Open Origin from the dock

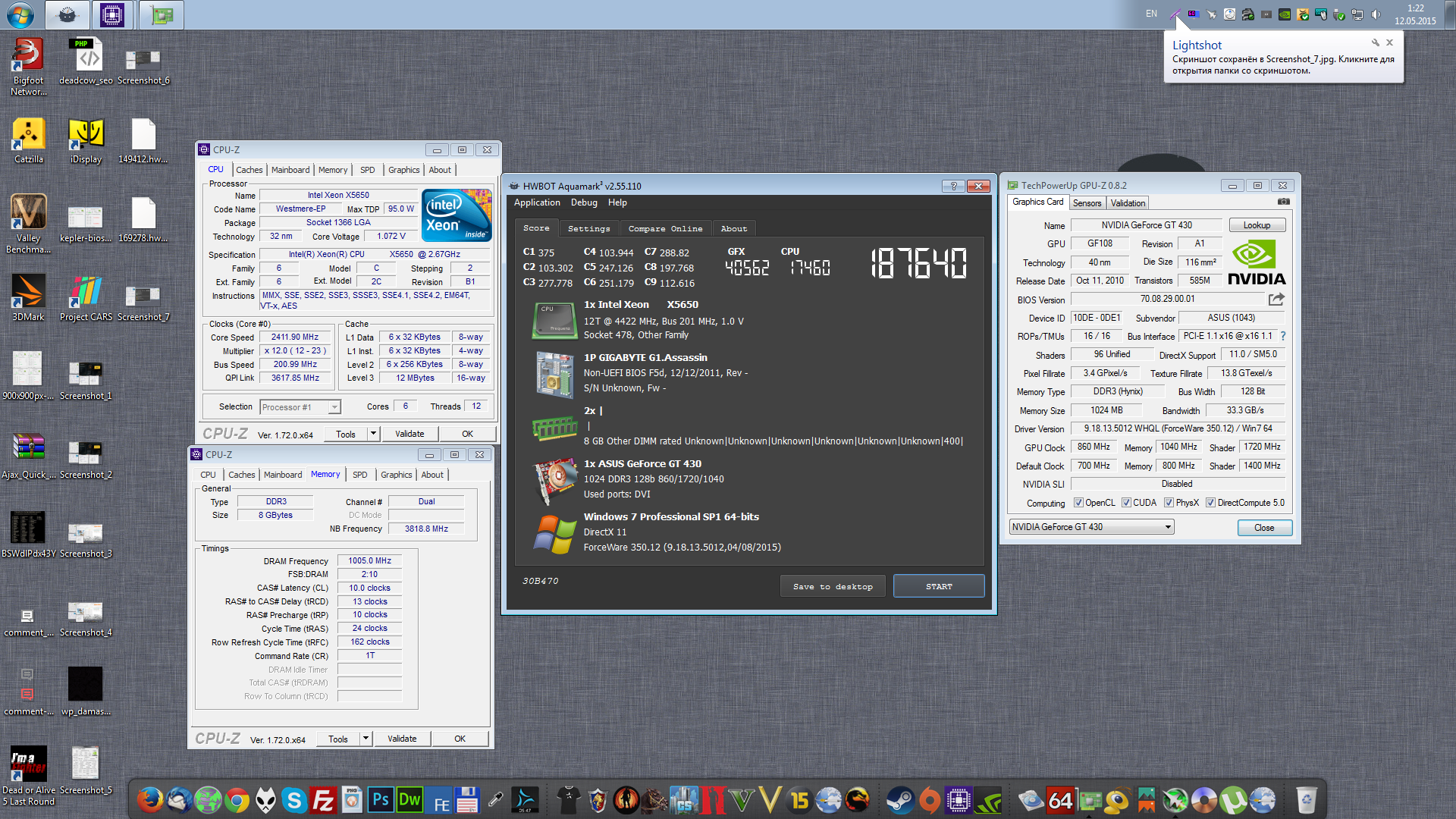point(929,800)
